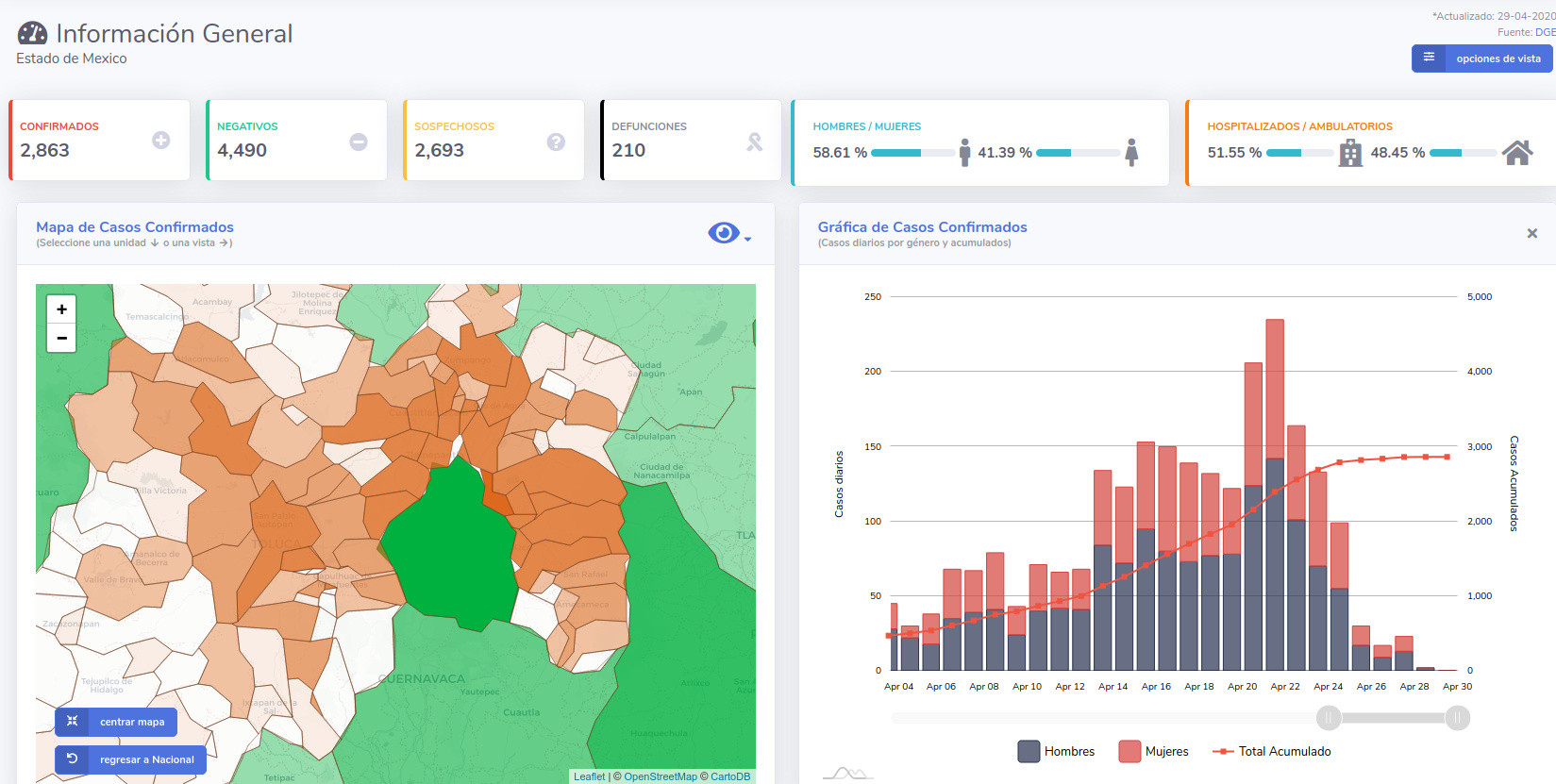Image resolution: width=1556 pixels, height=784 pixels.
Task: Click the plus icon in Confirmados card
Action: (161, 141)
